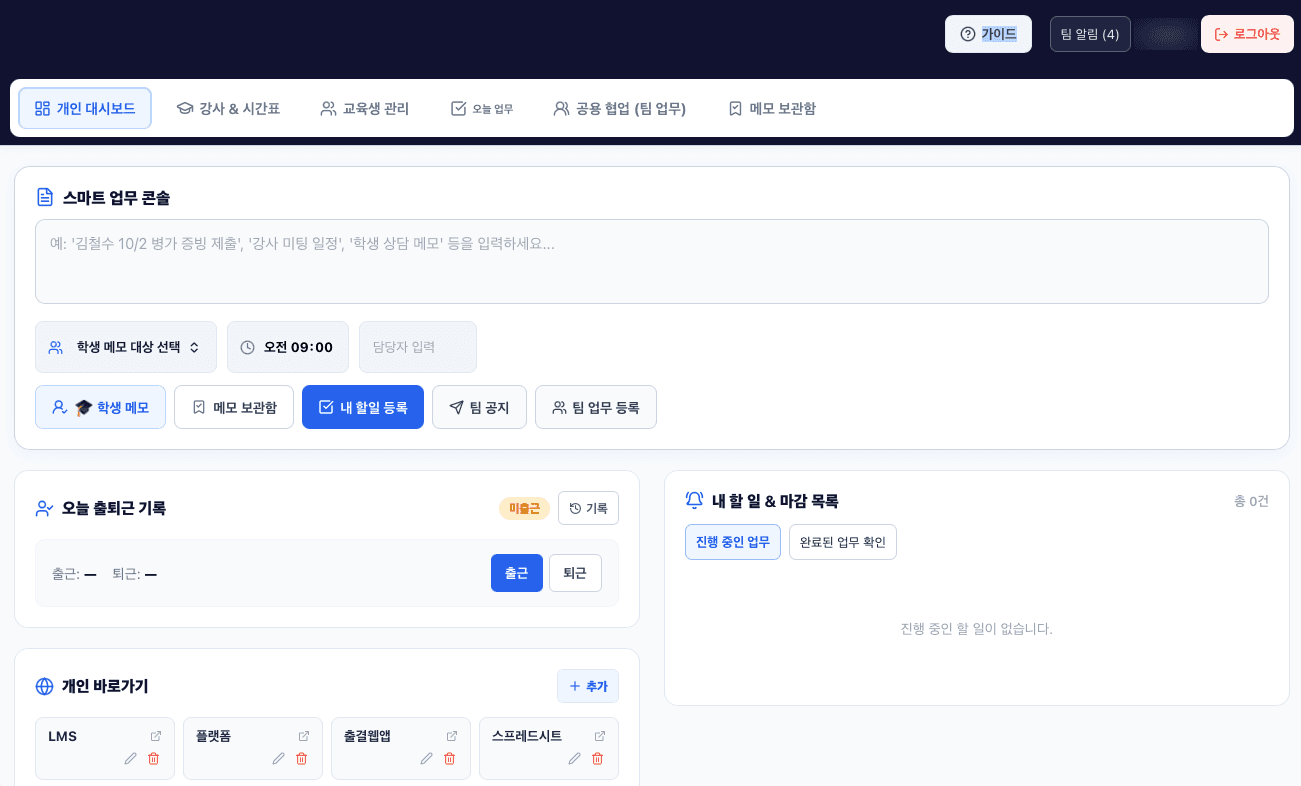The width and height of the screenshot is (1301, 786).
Task: Click the 🎓 학생 메모 button
Action: pos(100,407)
